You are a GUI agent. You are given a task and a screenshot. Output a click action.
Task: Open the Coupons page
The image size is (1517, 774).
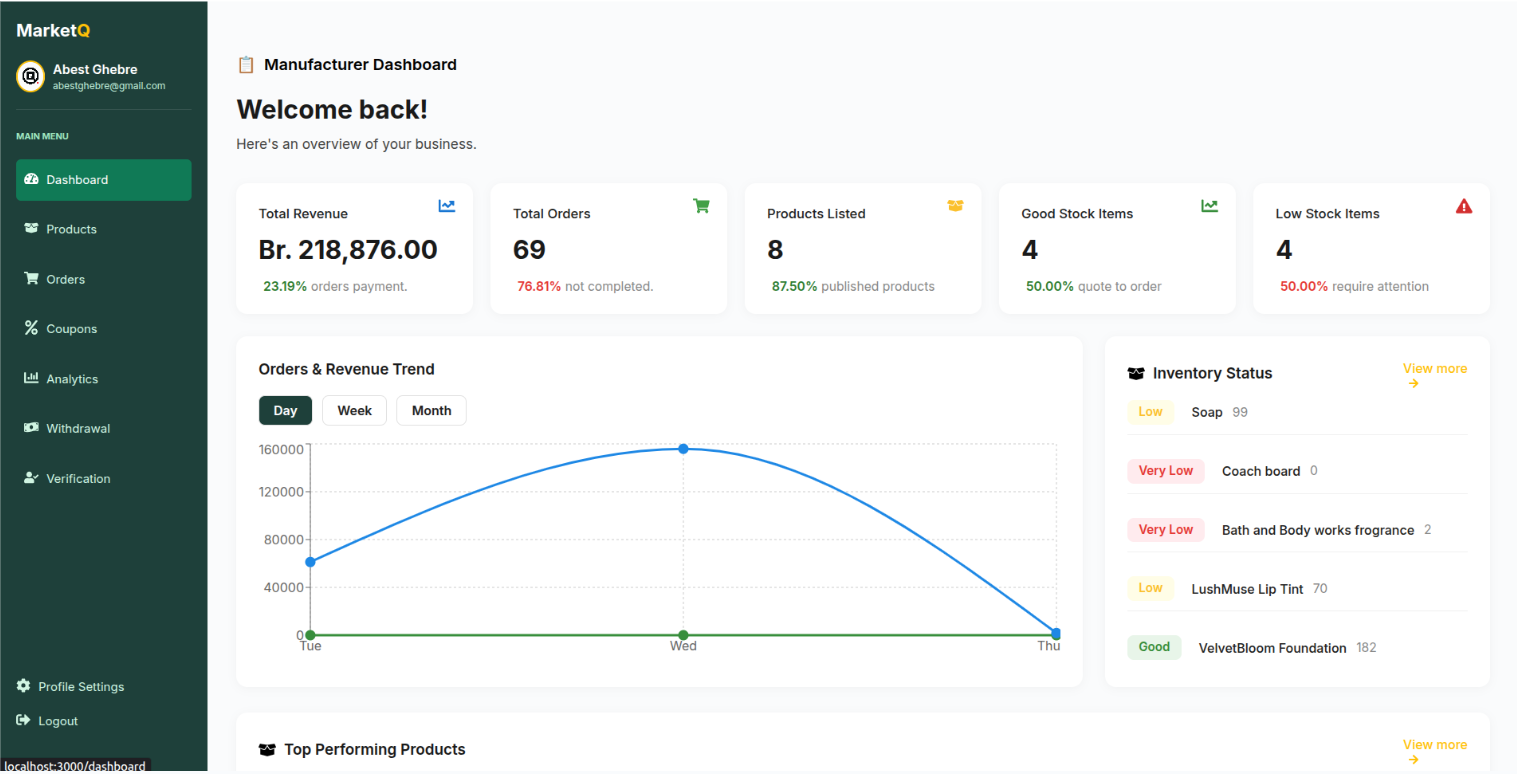[71, 329]
